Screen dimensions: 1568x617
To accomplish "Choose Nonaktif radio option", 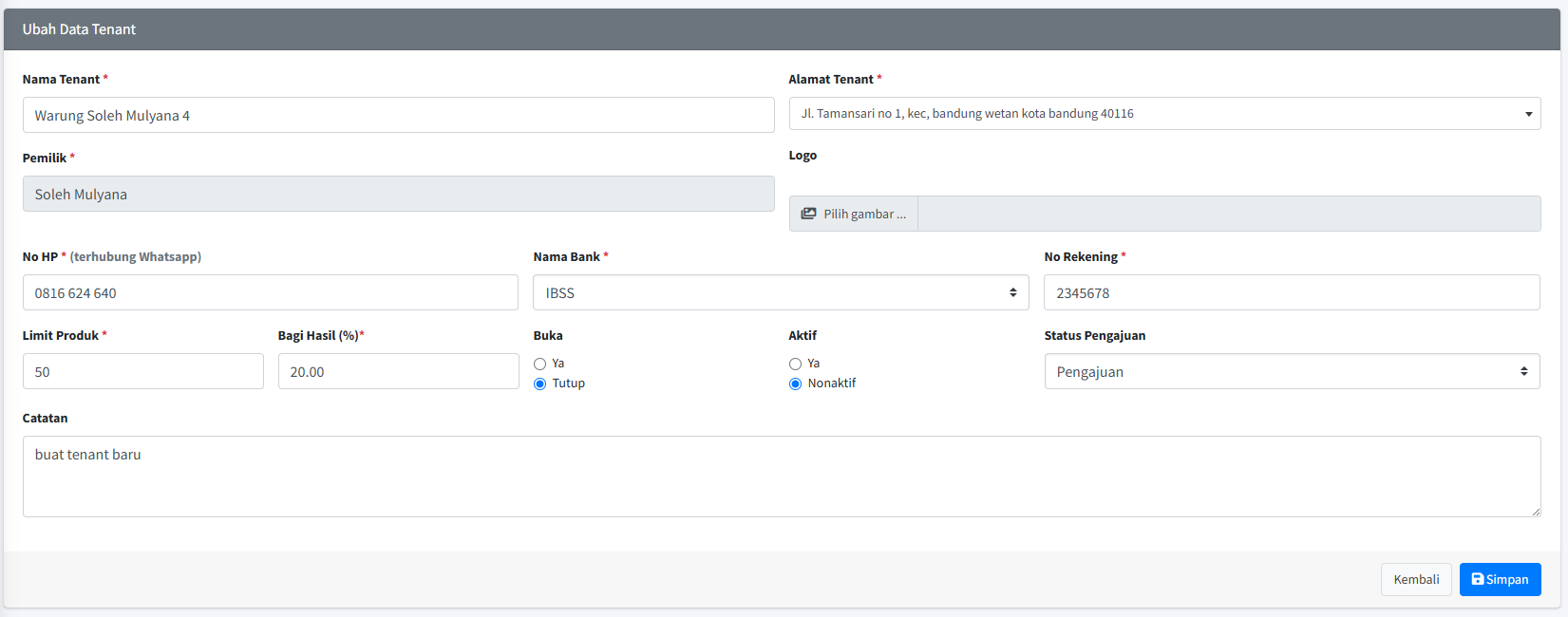I will [795, 383].
